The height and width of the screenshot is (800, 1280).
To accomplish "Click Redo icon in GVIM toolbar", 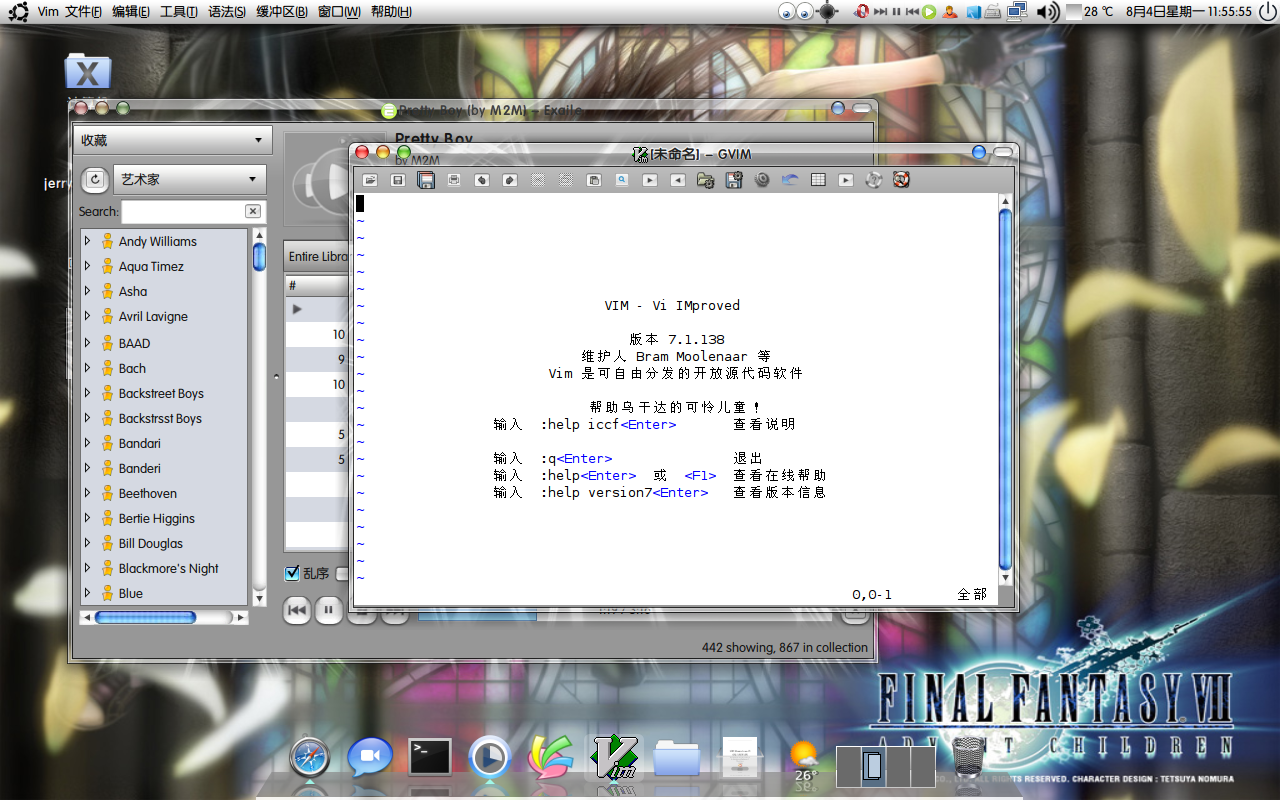I will 510,180.
